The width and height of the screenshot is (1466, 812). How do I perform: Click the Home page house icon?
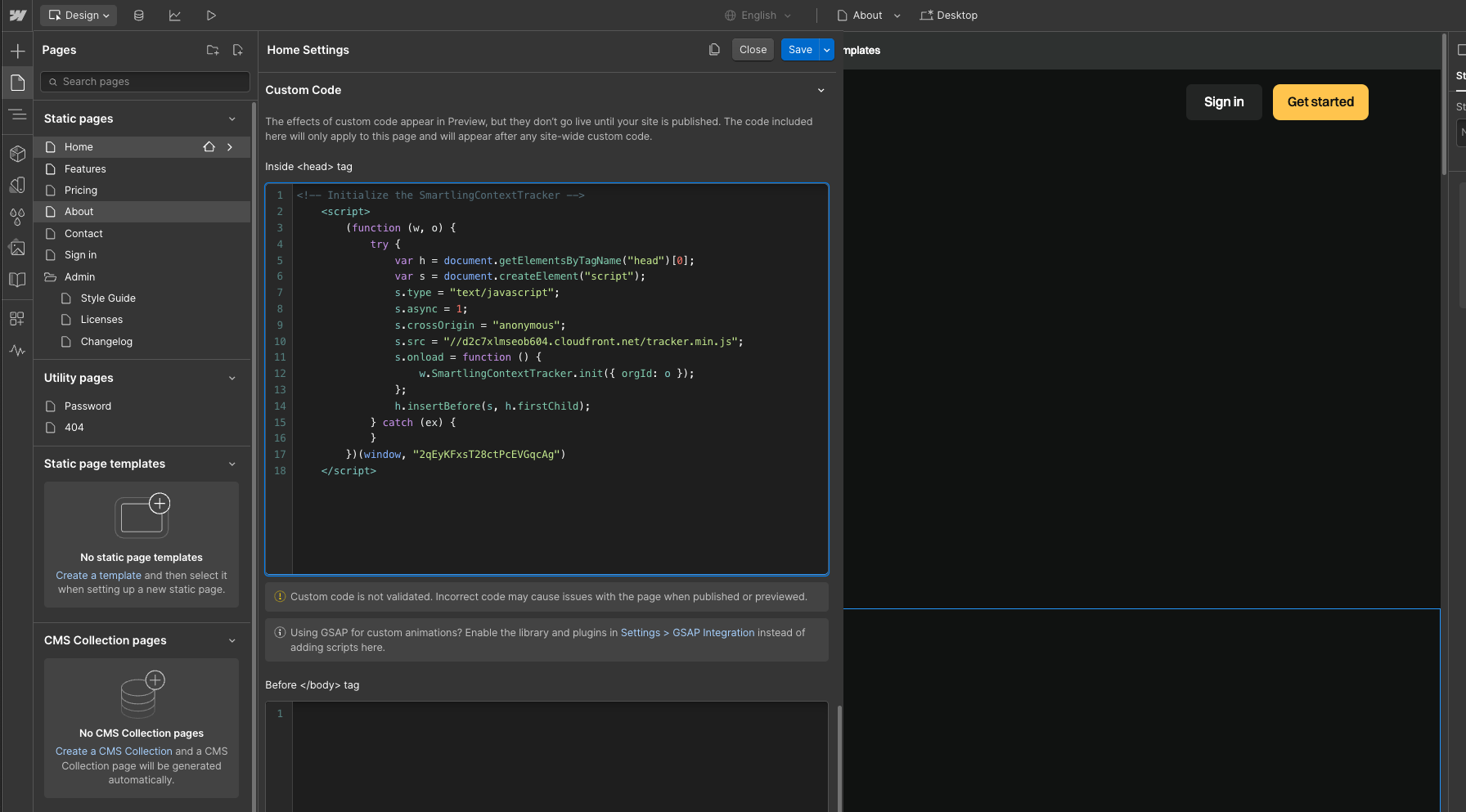pos(209,147)
